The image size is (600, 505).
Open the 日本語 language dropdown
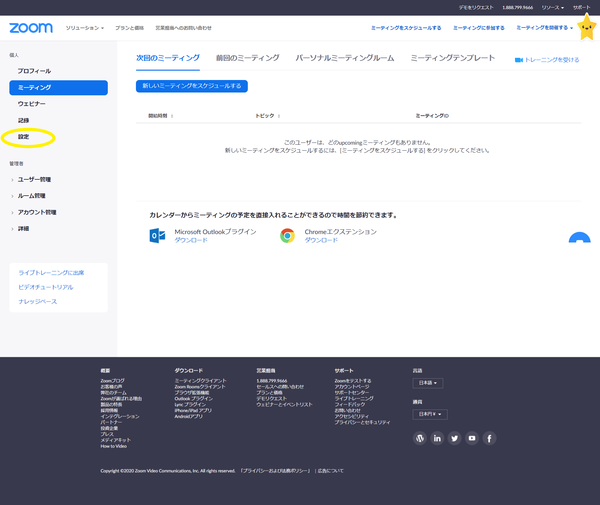pos(428,383)
